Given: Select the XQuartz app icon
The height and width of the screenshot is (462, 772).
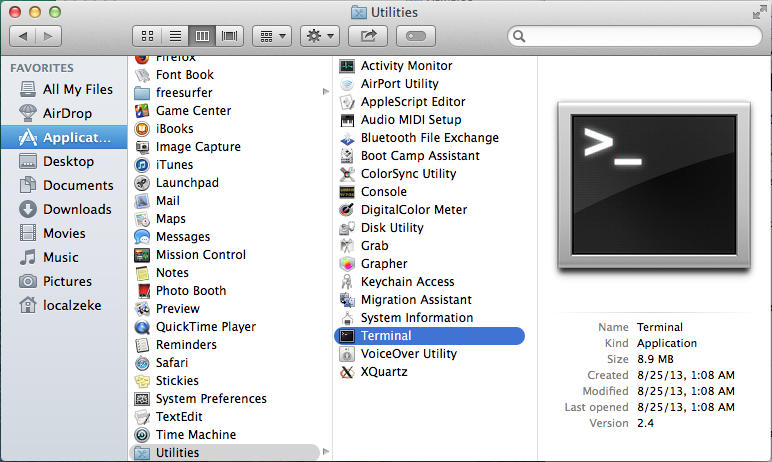Looking at the screenshot, I should click(347, 372).
